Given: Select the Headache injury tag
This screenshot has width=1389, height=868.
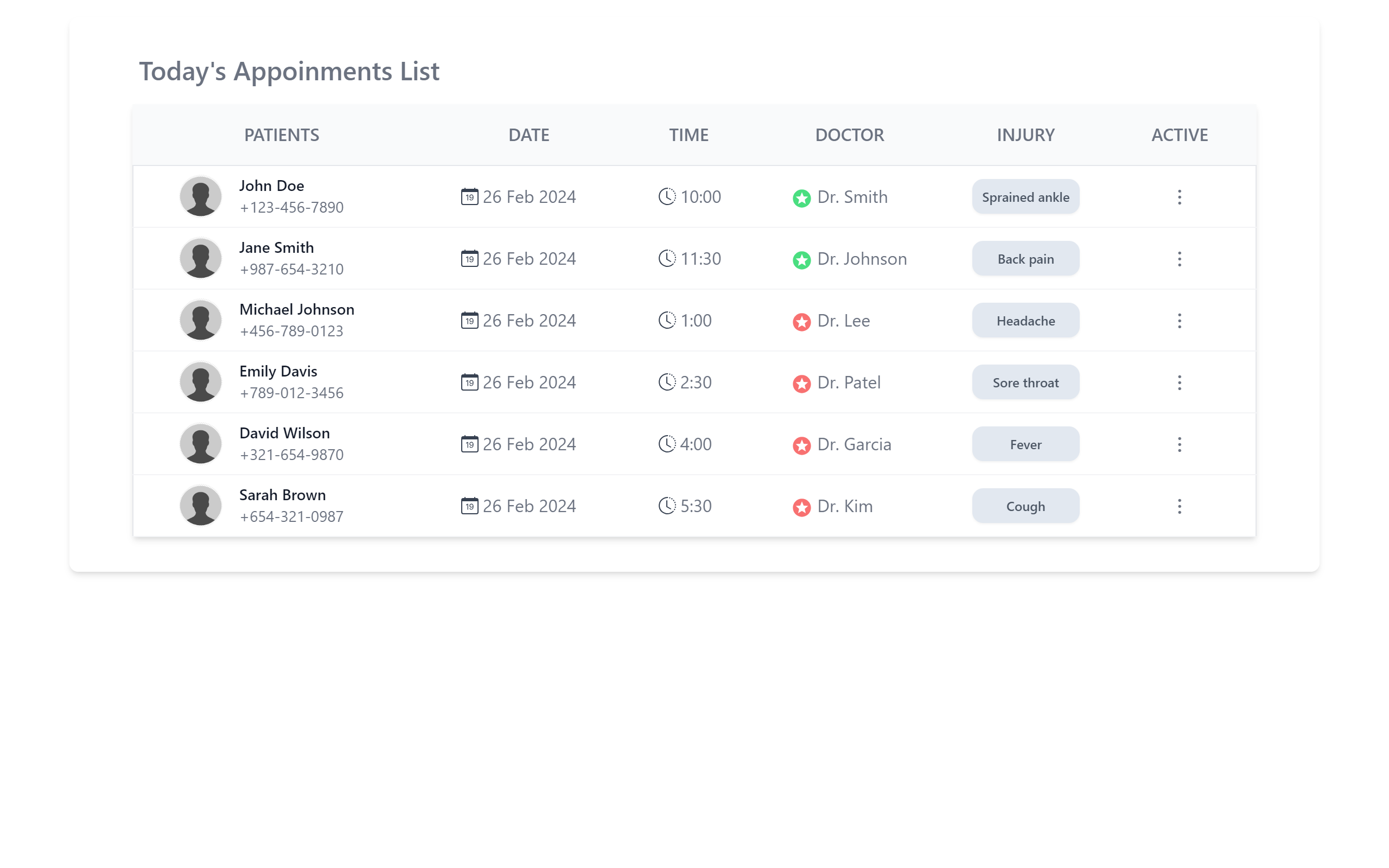Looking at the screenshot, I should (1025, 321).
